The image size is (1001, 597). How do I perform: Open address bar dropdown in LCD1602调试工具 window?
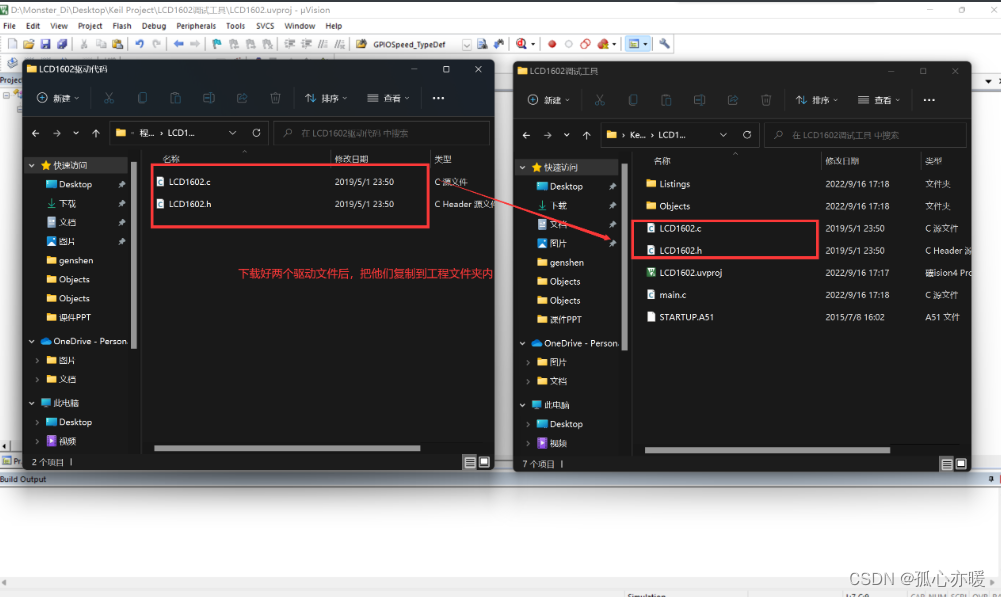click(x=723, y=135)
